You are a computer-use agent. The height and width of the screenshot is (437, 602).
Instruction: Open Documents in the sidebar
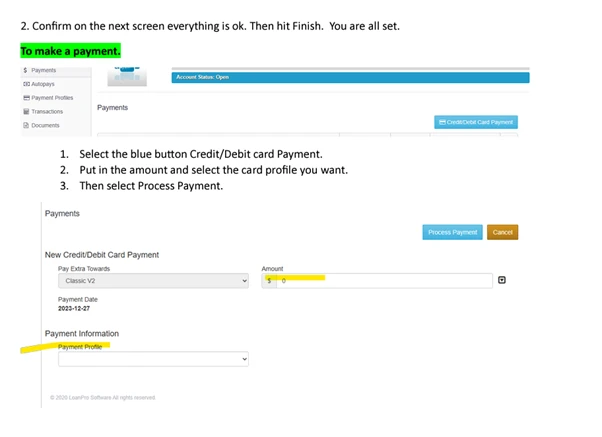pos(45,126)
